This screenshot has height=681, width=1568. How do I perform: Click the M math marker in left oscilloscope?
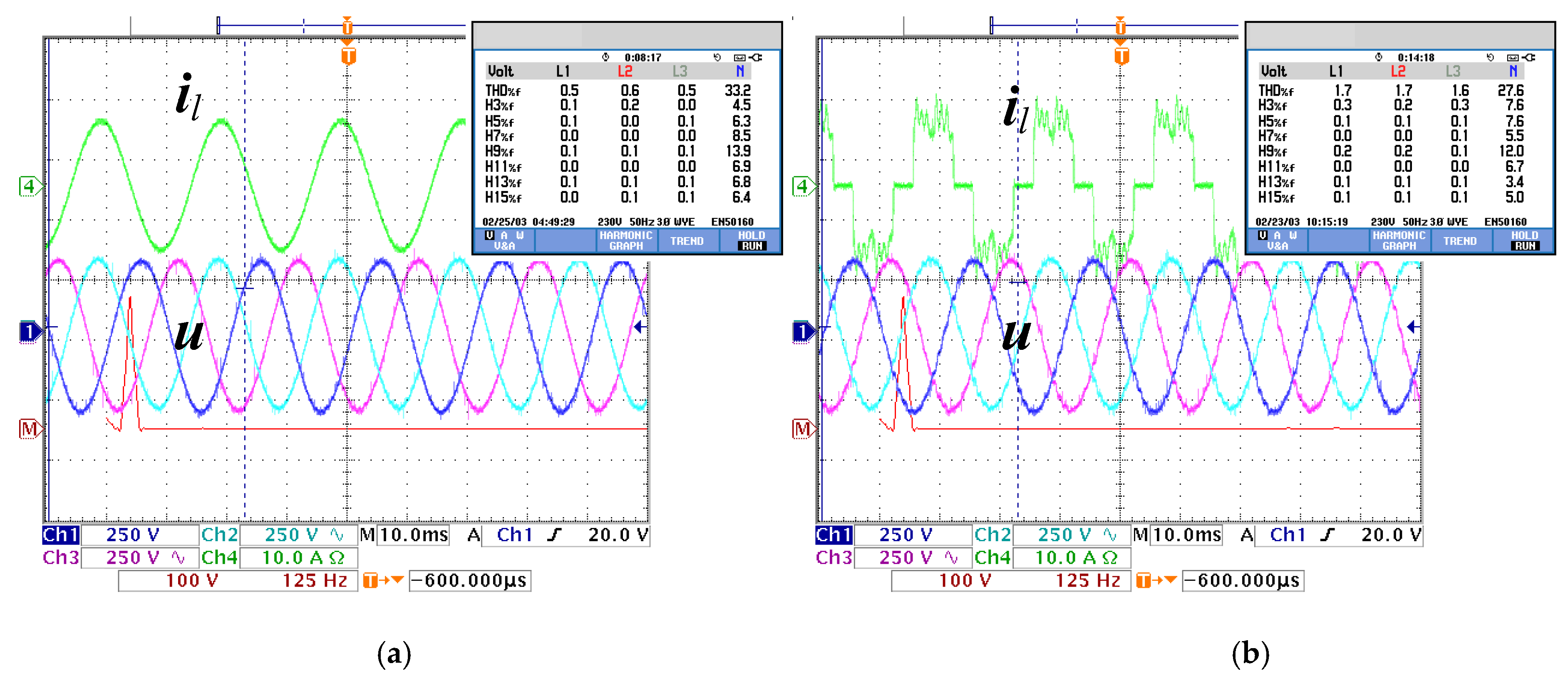29,429
